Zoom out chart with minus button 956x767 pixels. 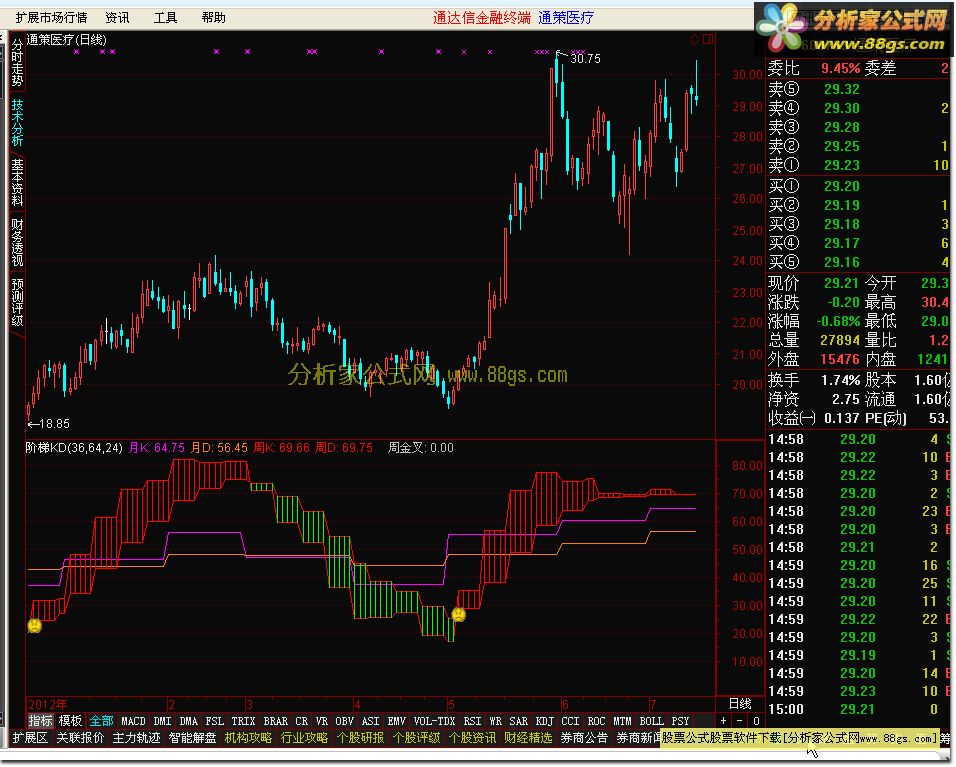tap(740, 721)
